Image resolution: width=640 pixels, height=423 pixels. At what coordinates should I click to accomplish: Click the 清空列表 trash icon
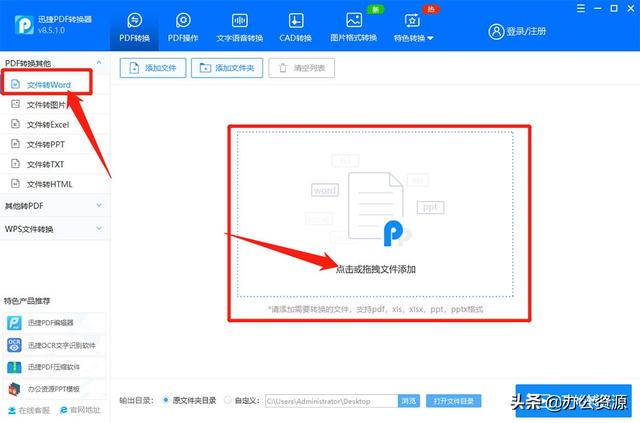(x=283, y=68)
